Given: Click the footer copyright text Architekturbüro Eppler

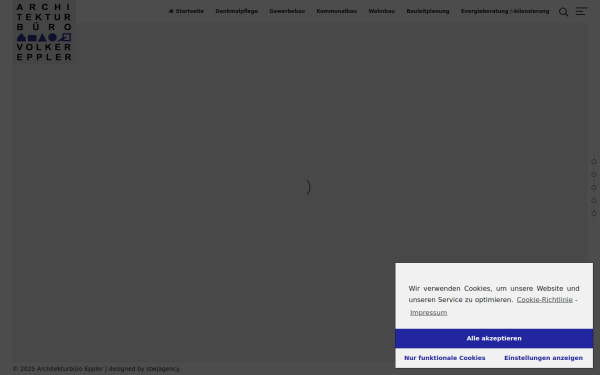Looking at the screenshot, I should 70,369.
